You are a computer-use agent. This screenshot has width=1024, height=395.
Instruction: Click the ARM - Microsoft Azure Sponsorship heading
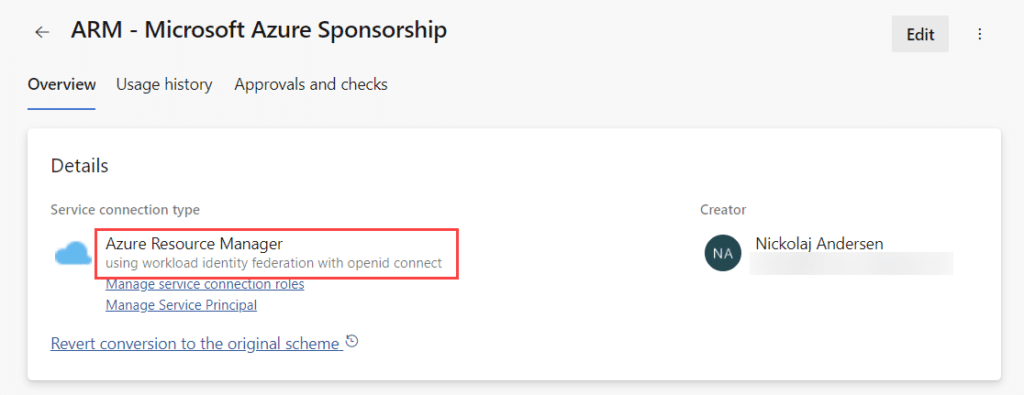point(259,31)
